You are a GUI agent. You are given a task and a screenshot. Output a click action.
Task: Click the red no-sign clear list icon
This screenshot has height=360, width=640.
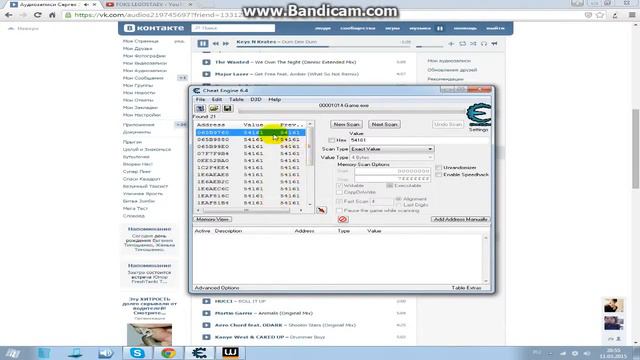[x=343, y=219]
